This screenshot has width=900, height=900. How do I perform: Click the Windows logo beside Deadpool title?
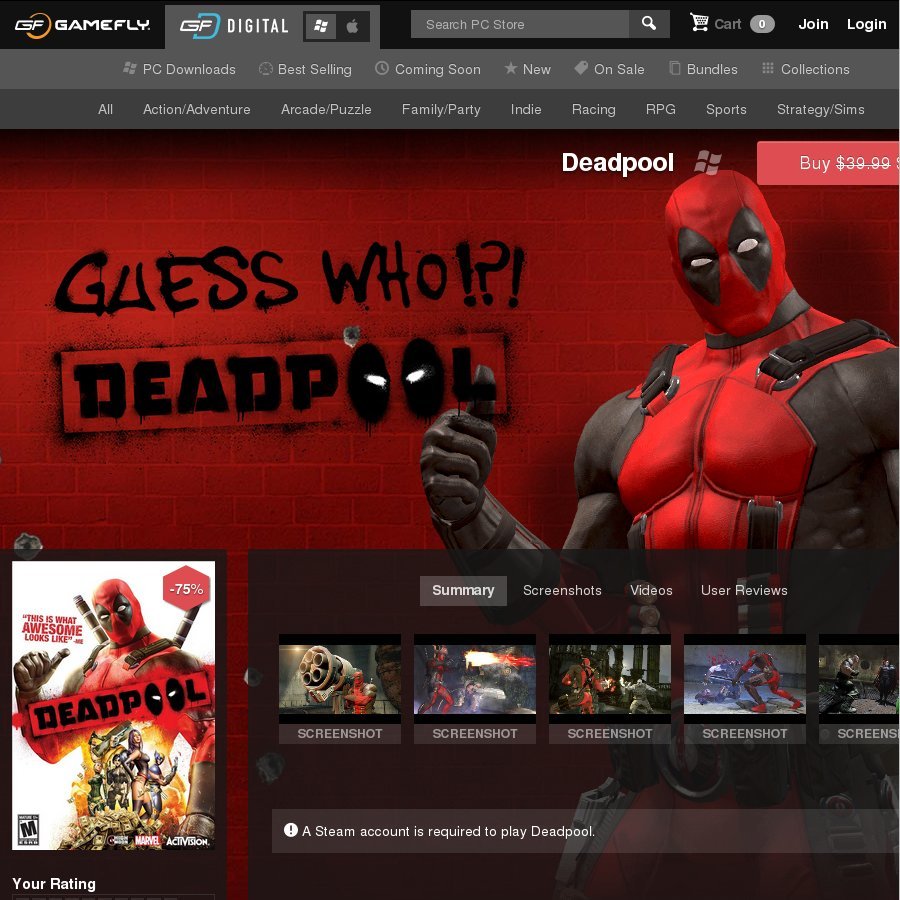(707, 162)
